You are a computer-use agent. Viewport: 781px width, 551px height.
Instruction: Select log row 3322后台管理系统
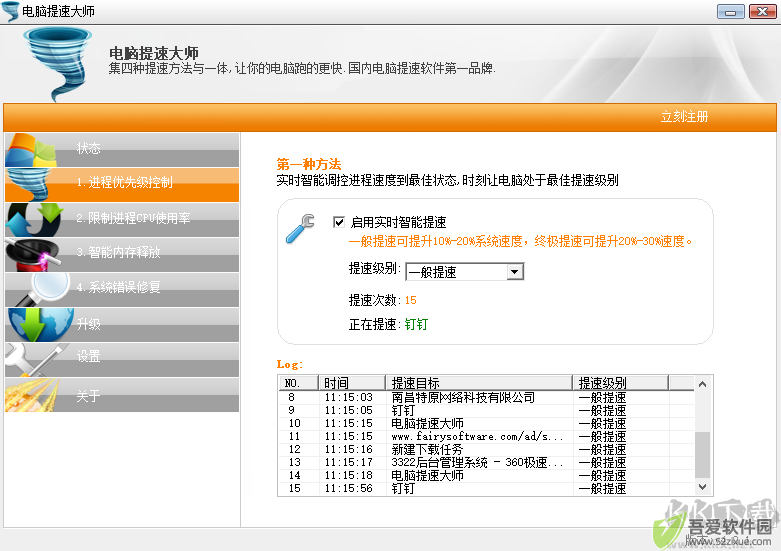click(477, 462)
